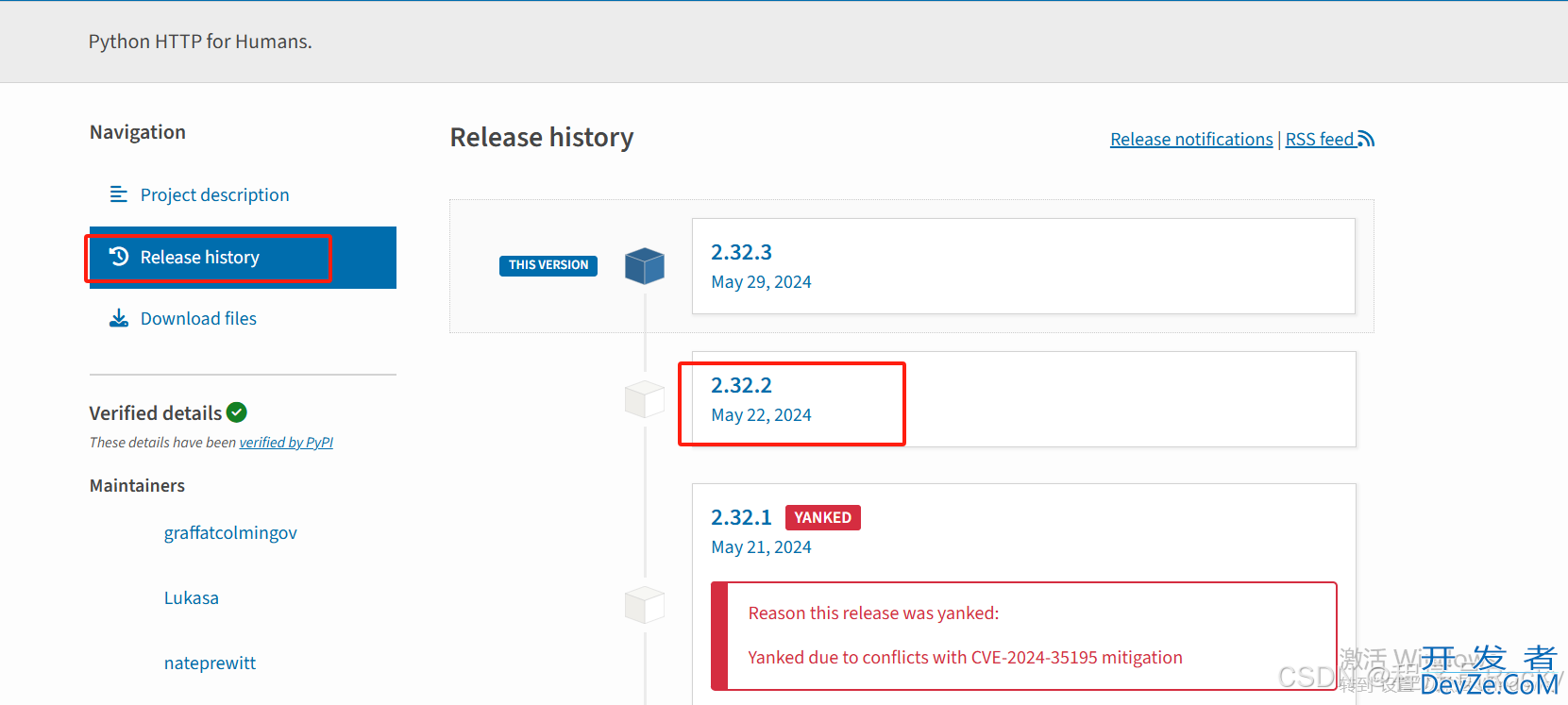Click the blue cube icon for 2.32.3
This screenshot has width=1568, height=705.
pyautogui.click(x=645, y=266)
